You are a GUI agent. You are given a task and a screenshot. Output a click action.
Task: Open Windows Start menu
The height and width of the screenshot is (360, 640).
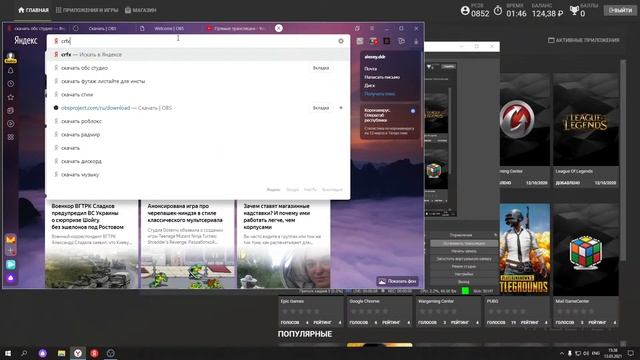[8, 353]
